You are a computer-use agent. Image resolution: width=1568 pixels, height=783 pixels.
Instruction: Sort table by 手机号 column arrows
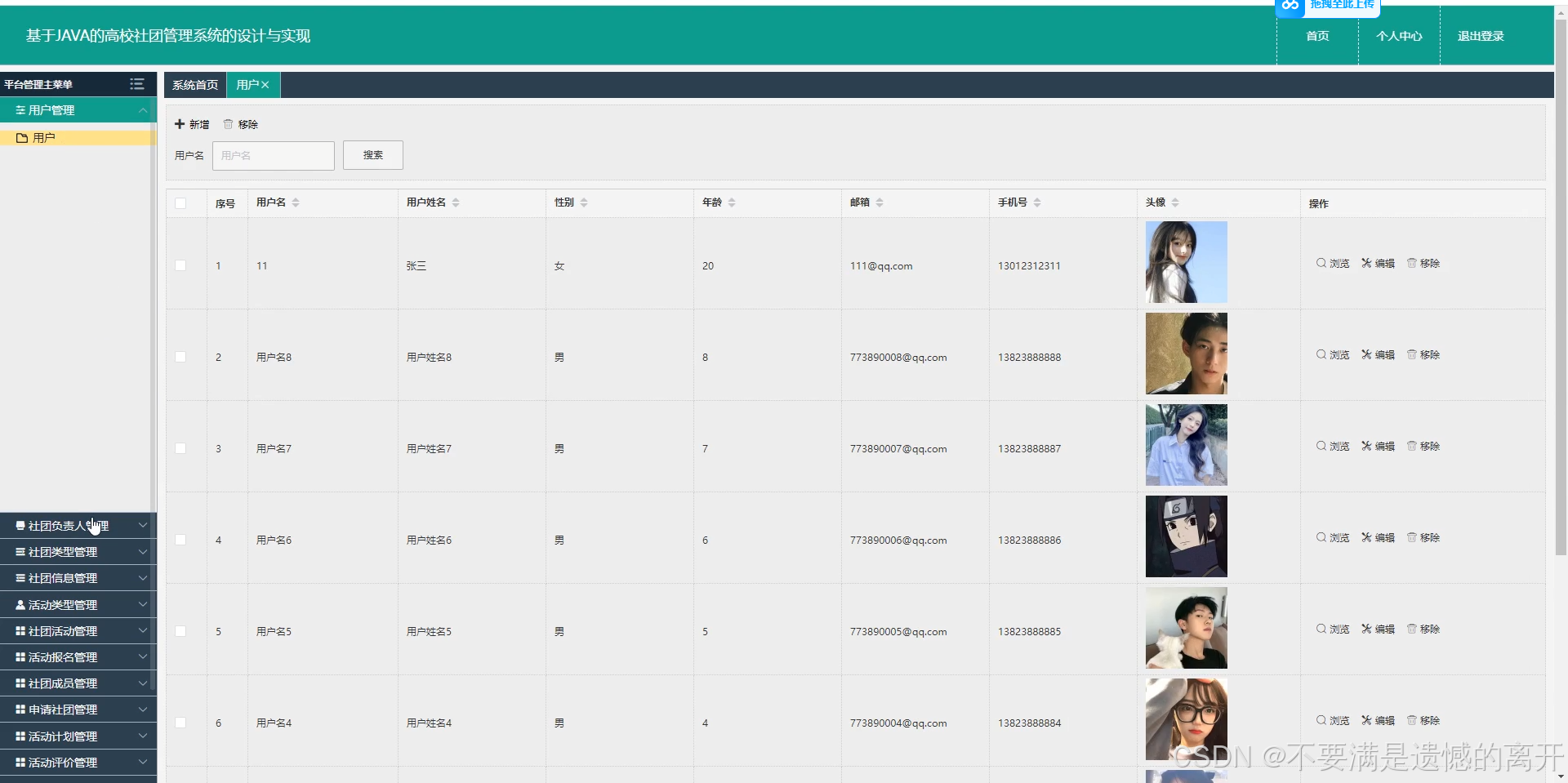pyautogui.click(x=1037, y=202)
